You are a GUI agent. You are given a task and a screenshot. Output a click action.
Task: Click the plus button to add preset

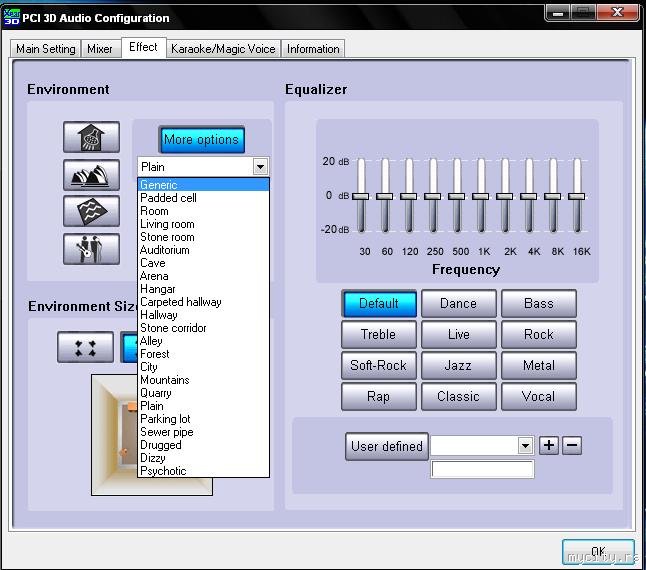click(549, 445)
